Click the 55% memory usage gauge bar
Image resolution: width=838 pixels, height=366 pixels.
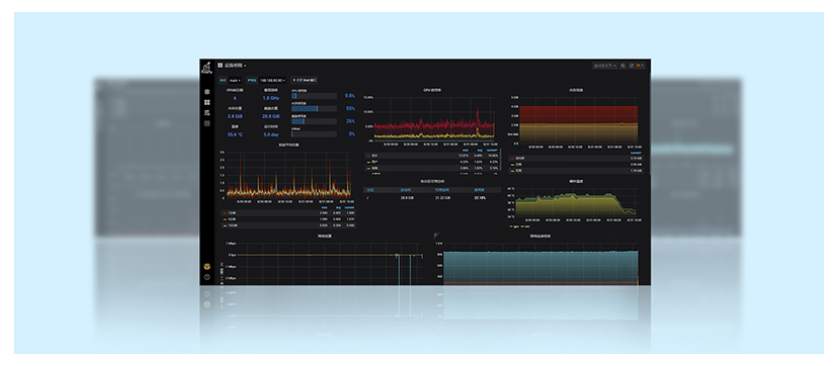pos(314,108)
